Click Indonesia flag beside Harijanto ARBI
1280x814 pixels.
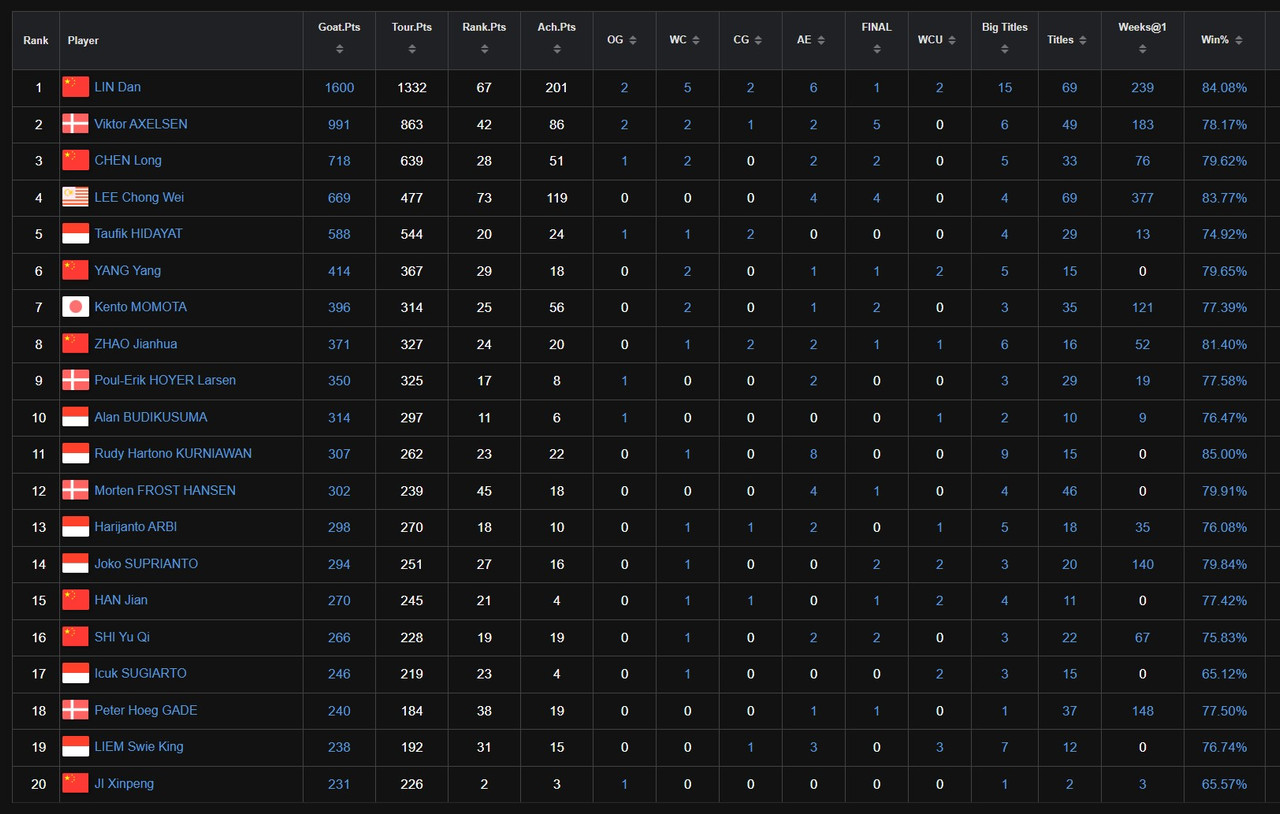coord(75,527)
